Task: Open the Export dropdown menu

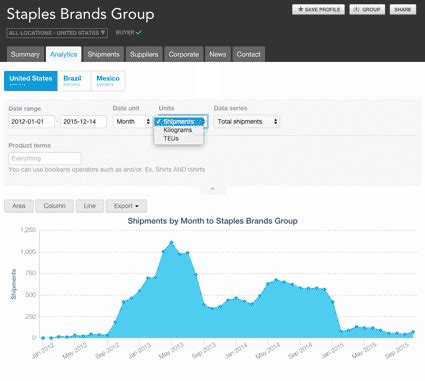Action: (x=126, y=206)
